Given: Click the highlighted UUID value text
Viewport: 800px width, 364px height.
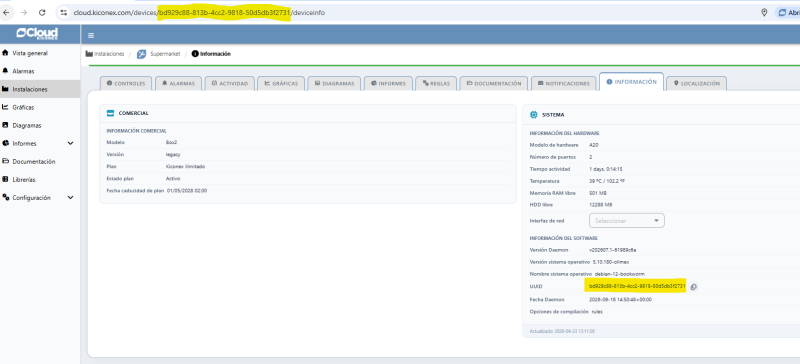Looking at the screenshot, I should 636,286.
